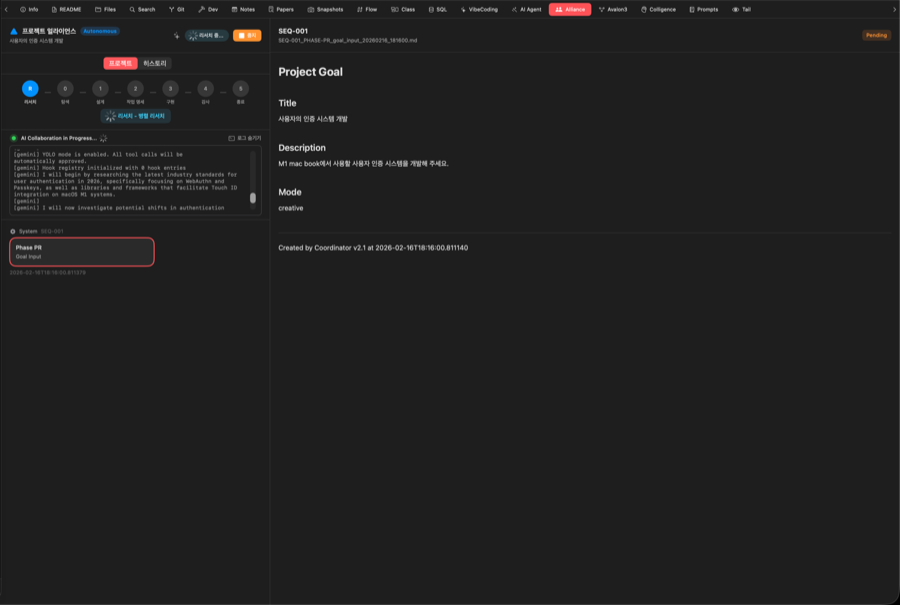Open the Avalon3 tab
Viewport: 900px width, 605px height.
(x=613, y=9)
